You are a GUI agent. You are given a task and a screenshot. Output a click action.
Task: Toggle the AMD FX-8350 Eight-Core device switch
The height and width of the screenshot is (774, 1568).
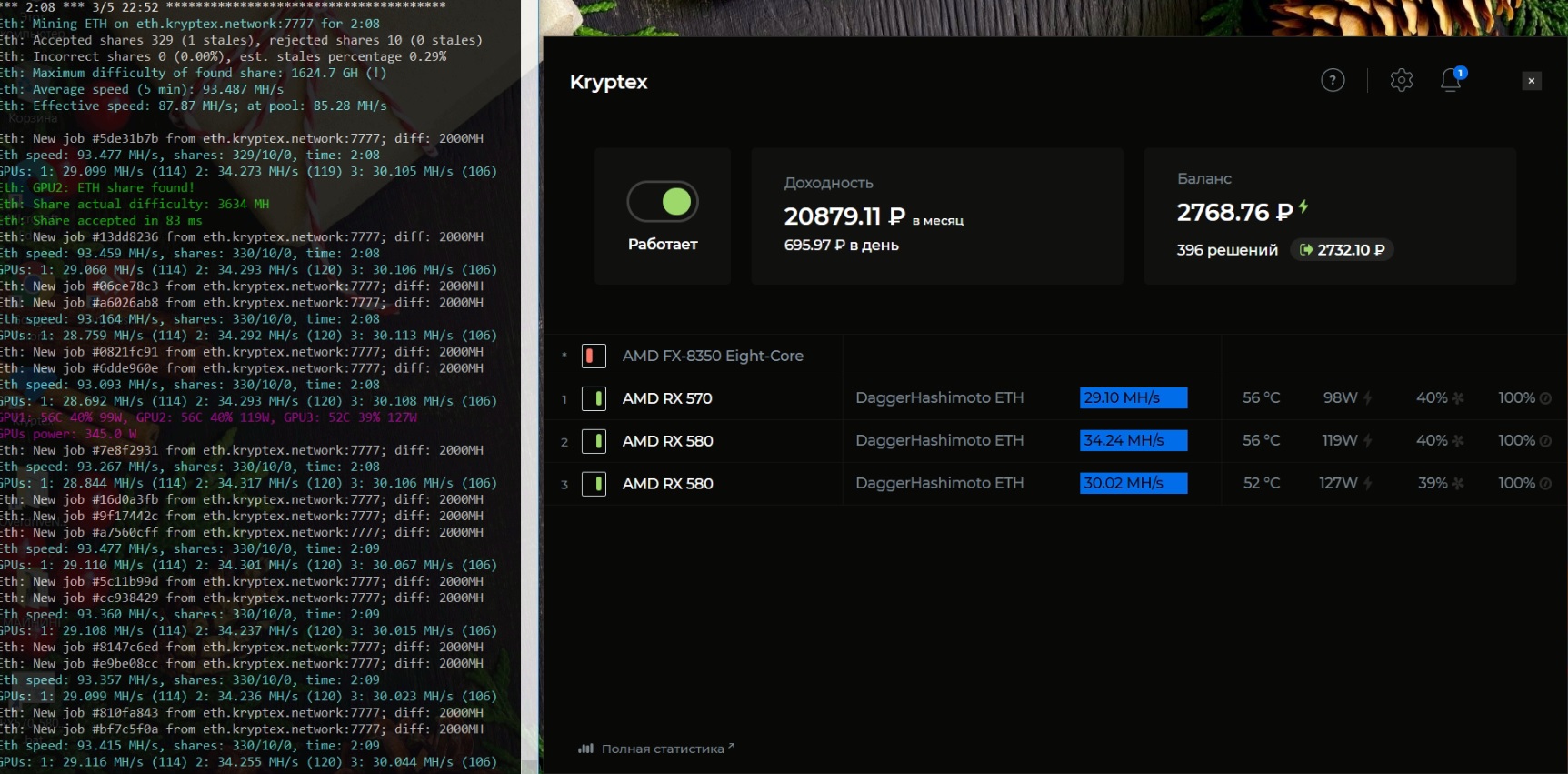[594, 356]
